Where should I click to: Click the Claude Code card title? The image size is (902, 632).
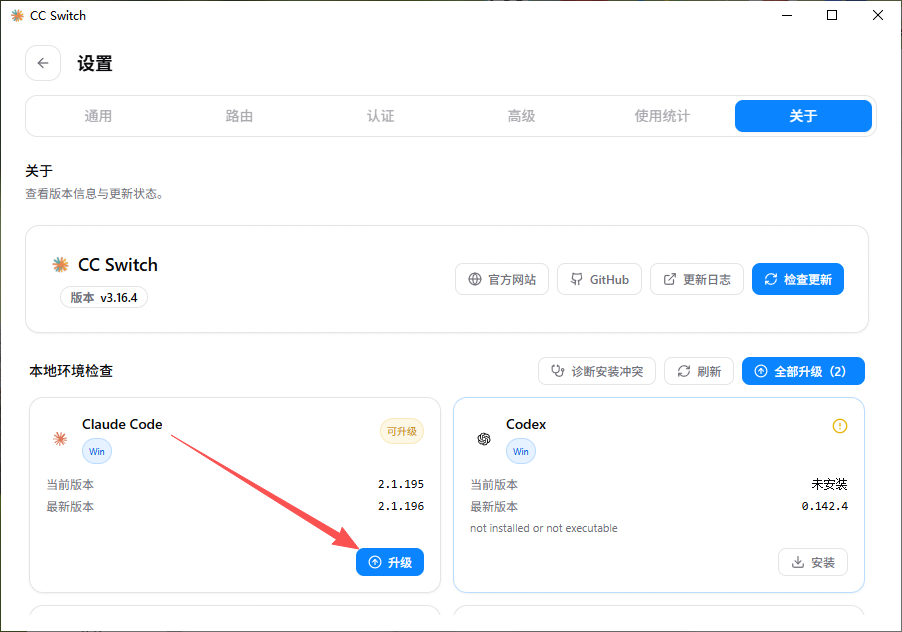(x=122, y=424)
